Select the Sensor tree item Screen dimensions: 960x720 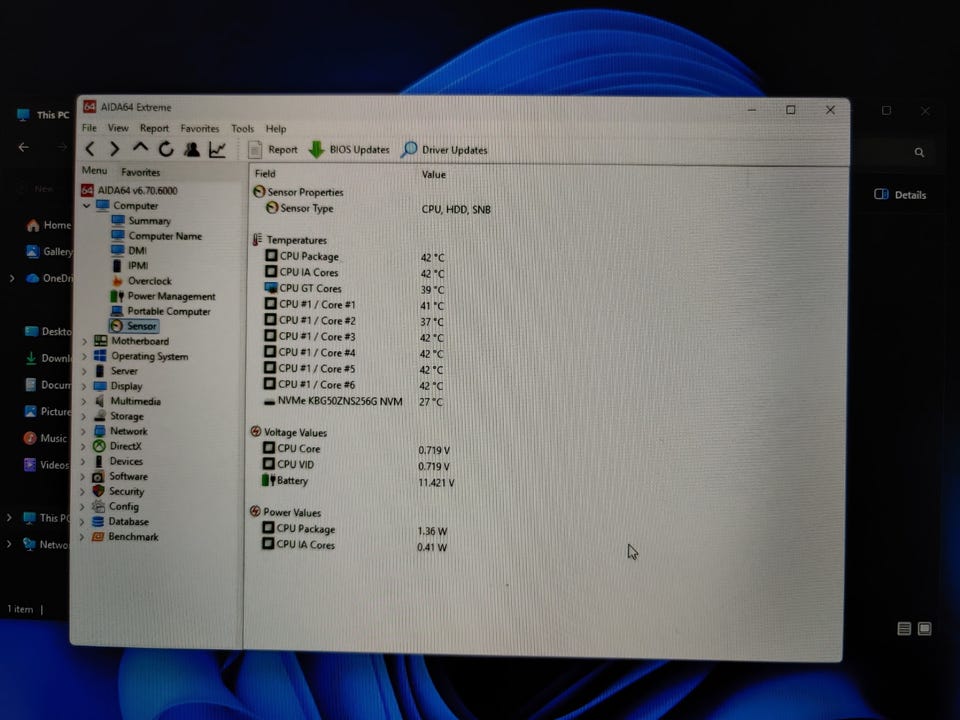click(133, 326)
